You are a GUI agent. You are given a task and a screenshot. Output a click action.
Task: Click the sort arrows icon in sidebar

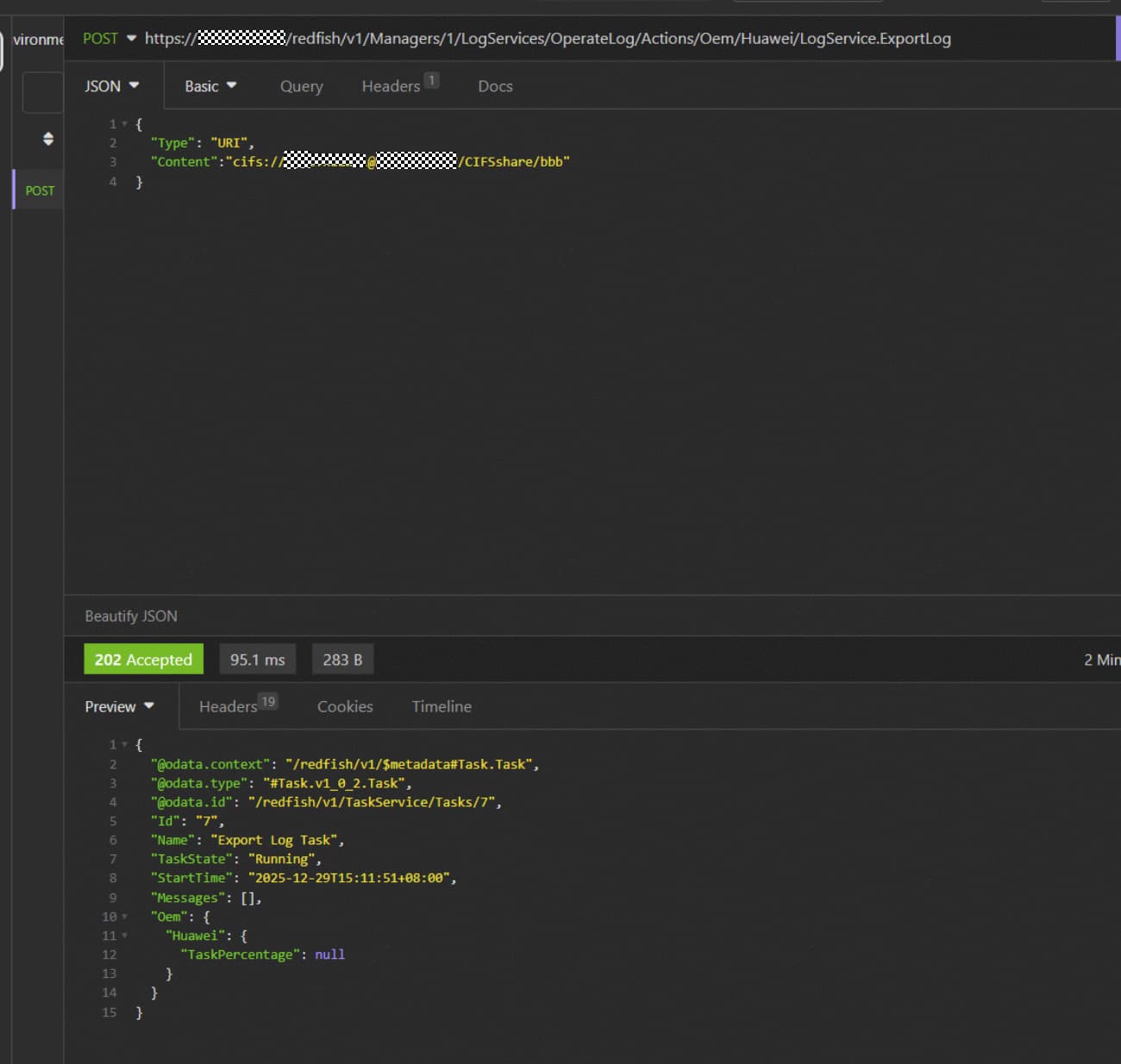click(x=48, y=139)
